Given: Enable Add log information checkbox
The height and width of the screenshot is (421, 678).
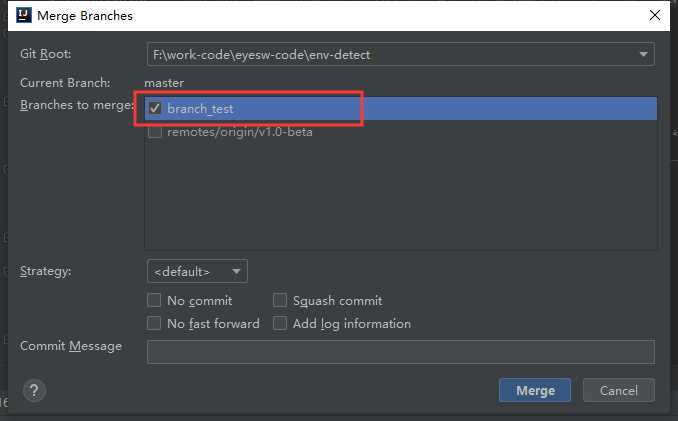Looking at the screenshot, I should [280, 323].
